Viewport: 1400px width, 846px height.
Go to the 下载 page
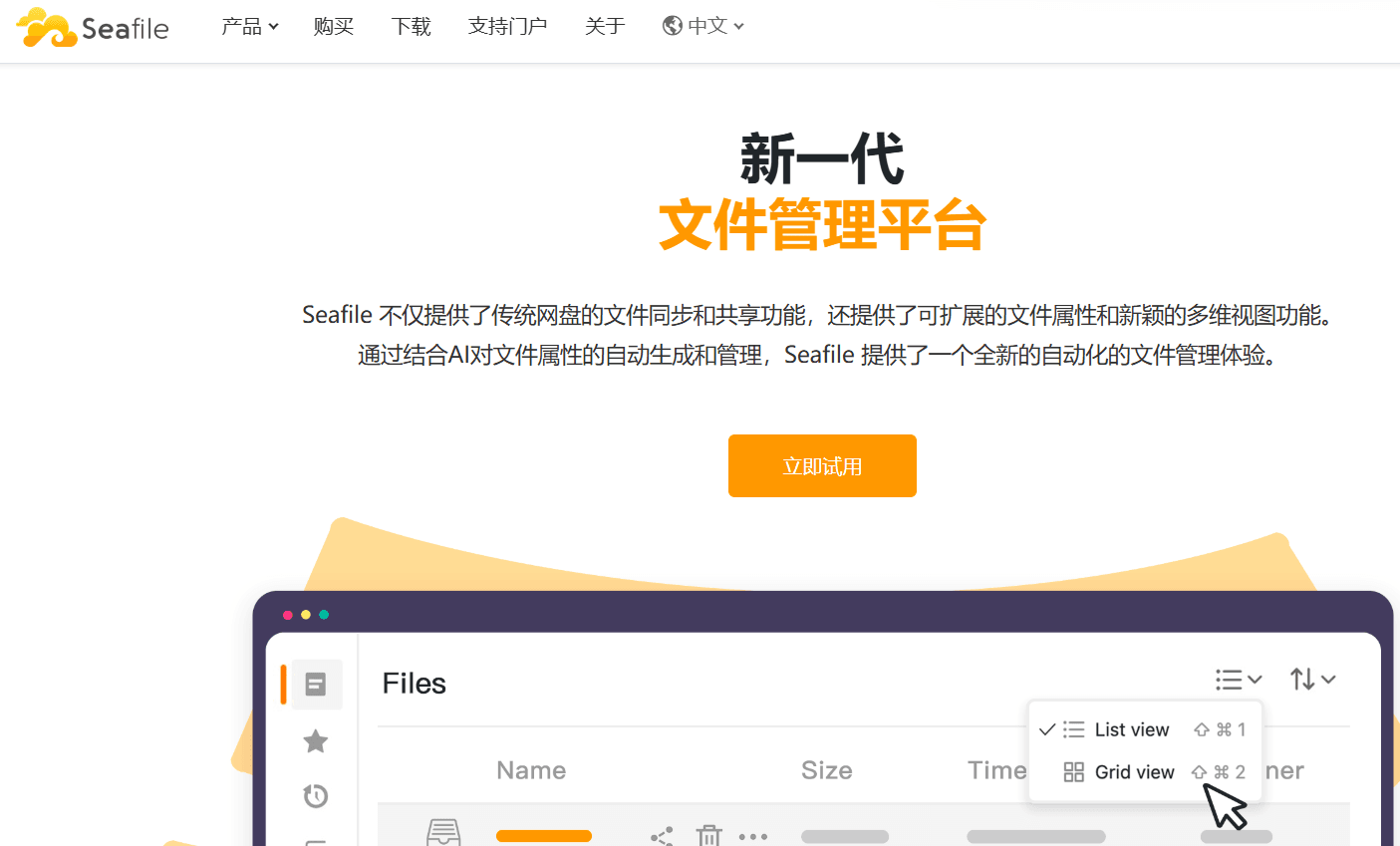[412, 26]
